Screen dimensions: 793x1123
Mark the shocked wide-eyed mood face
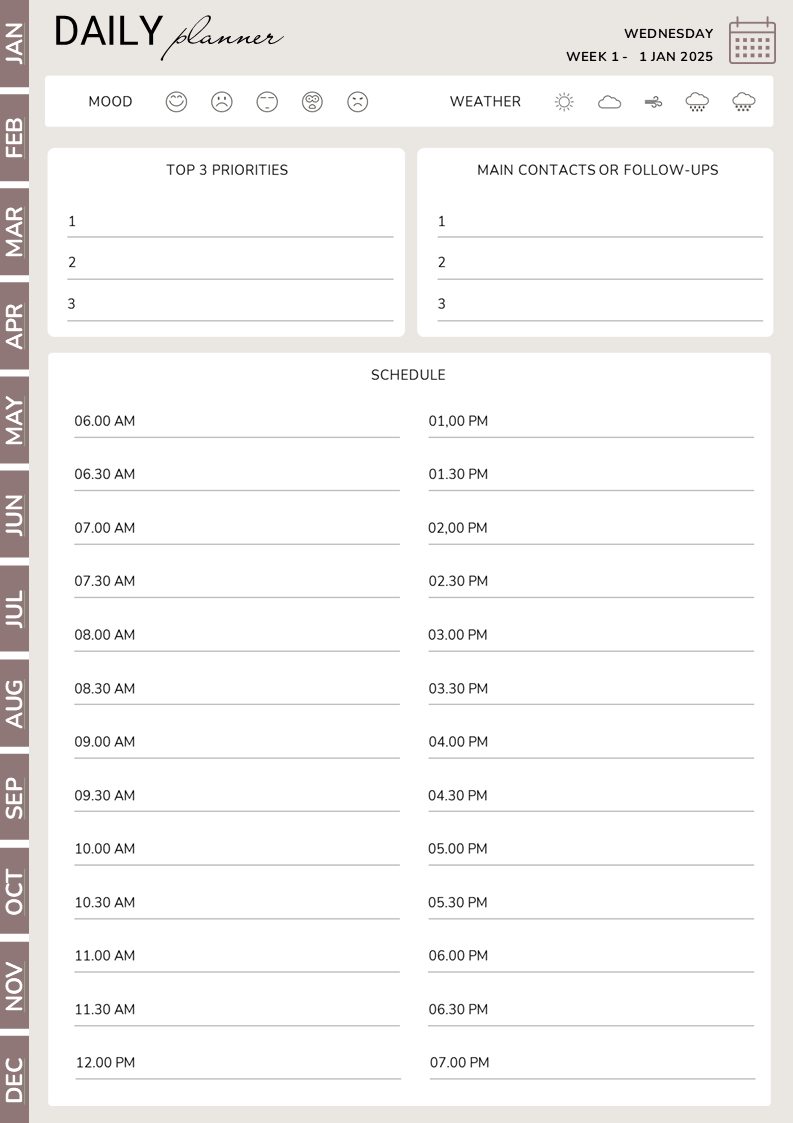pyautogui.click(x=312, y=102)
